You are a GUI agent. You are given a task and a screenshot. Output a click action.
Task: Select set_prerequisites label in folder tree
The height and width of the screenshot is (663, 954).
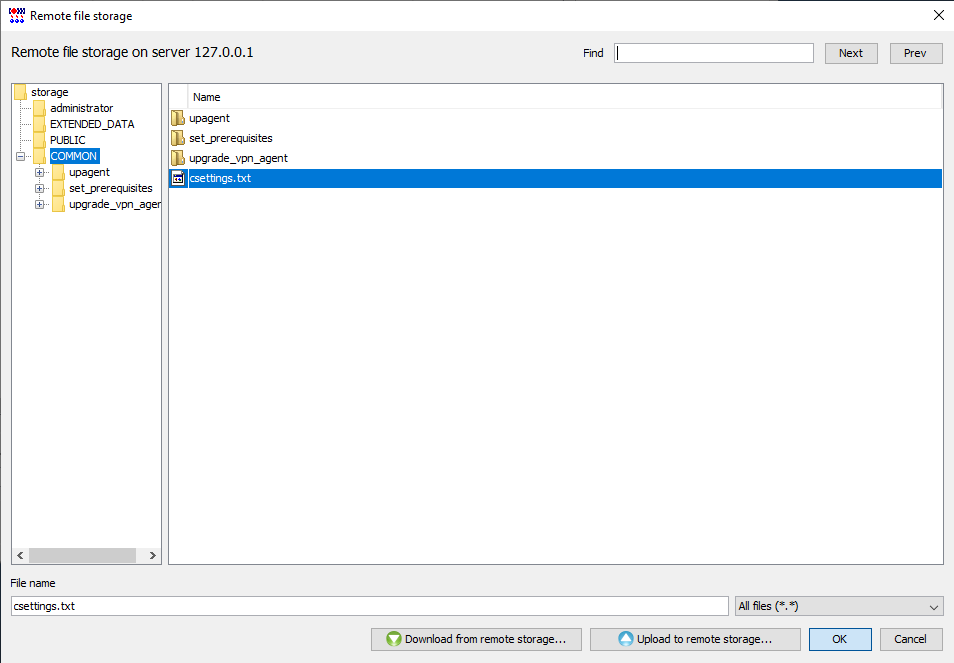click(111, 188)
